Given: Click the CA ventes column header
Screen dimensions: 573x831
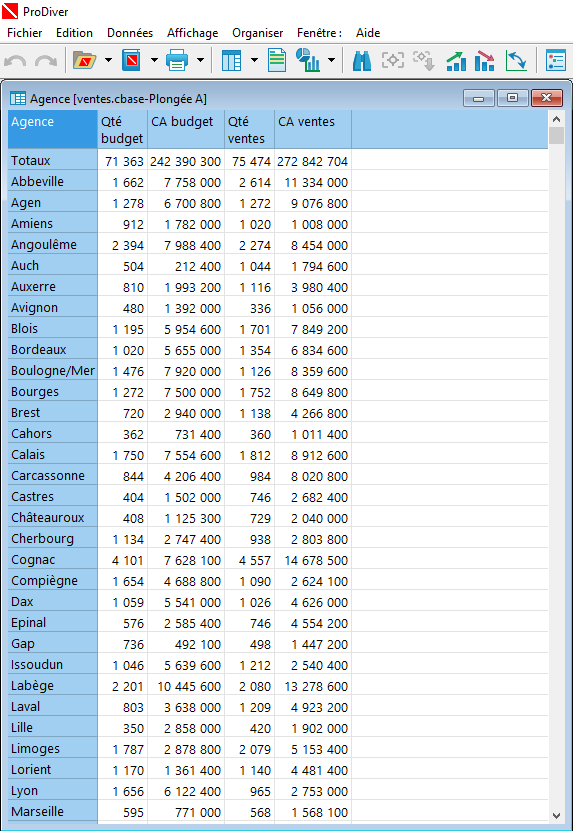Looking at the screenshot, I should tap(313, 129).
